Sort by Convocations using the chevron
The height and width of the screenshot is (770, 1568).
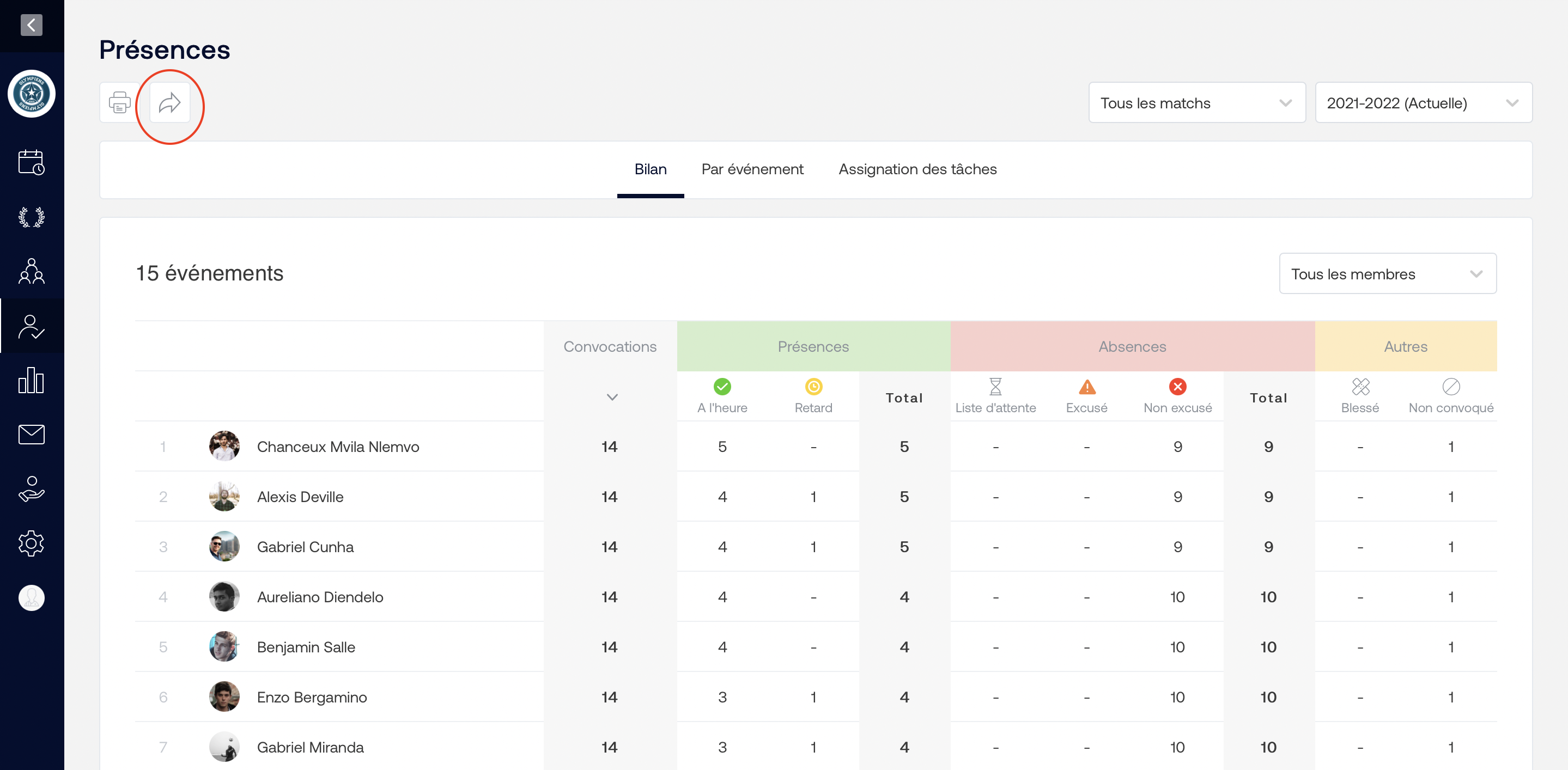(x=612, y=397)
